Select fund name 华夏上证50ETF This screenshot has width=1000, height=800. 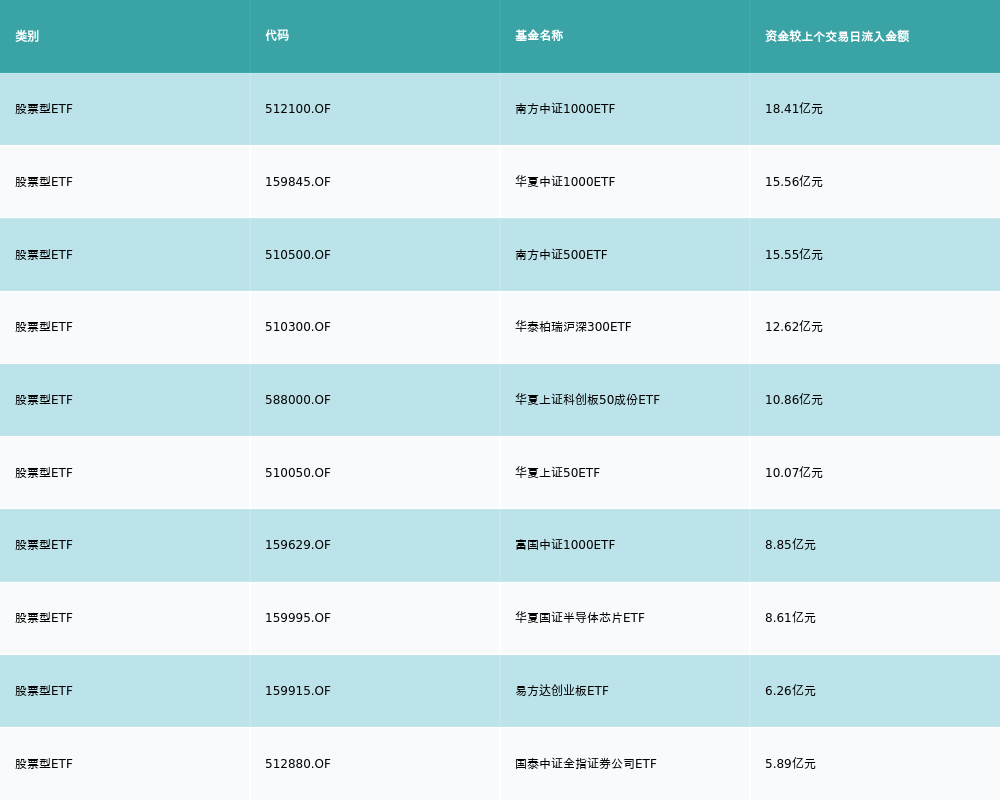click(557, 473)
